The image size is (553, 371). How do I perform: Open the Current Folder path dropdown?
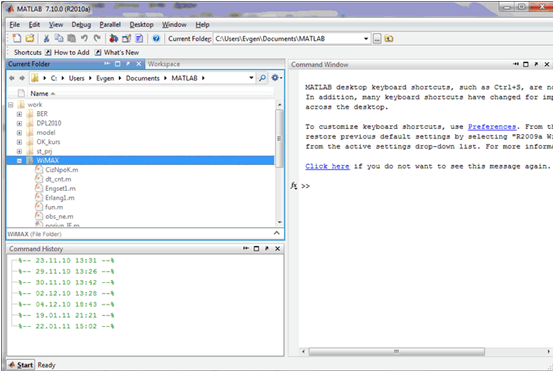tap(366, 38)
